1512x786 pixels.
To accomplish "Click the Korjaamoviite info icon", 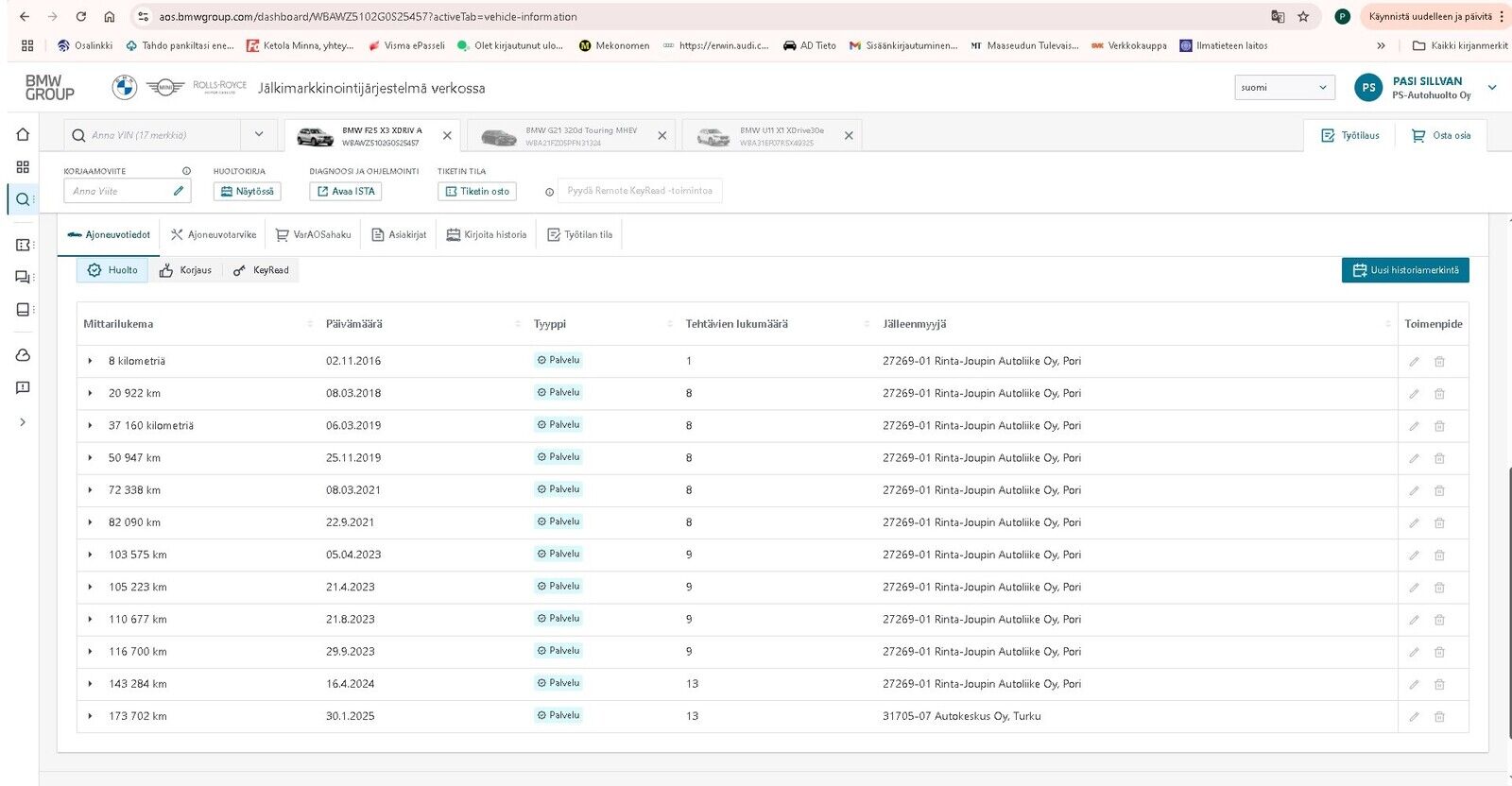I will pos(186,171).
